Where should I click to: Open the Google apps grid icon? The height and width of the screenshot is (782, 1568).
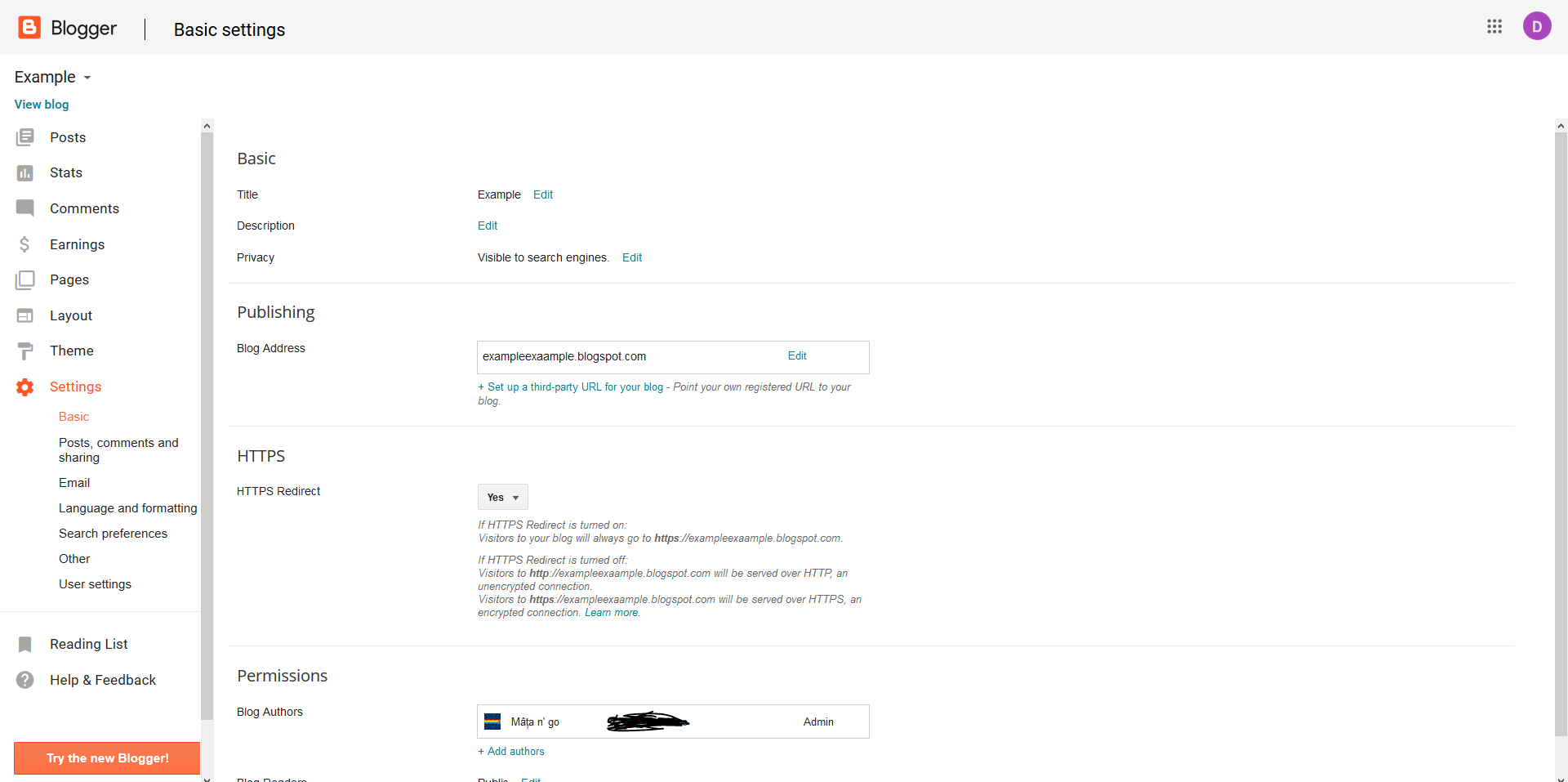click(1494, 27)
